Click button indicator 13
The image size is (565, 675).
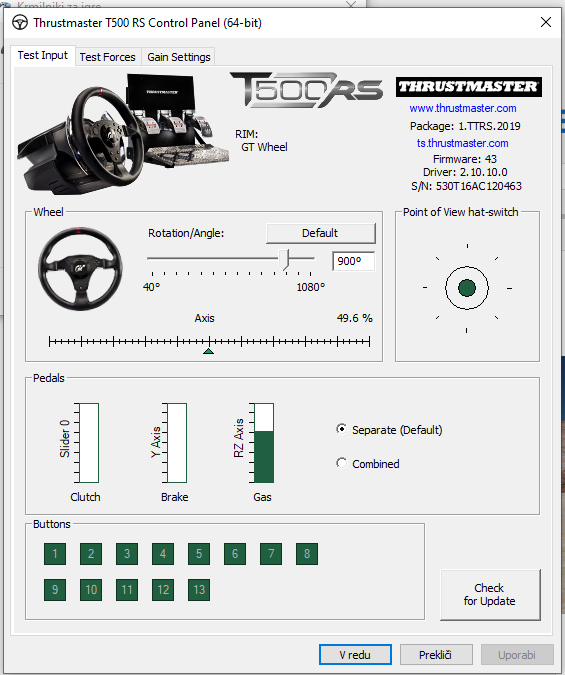tap(199, 589)
